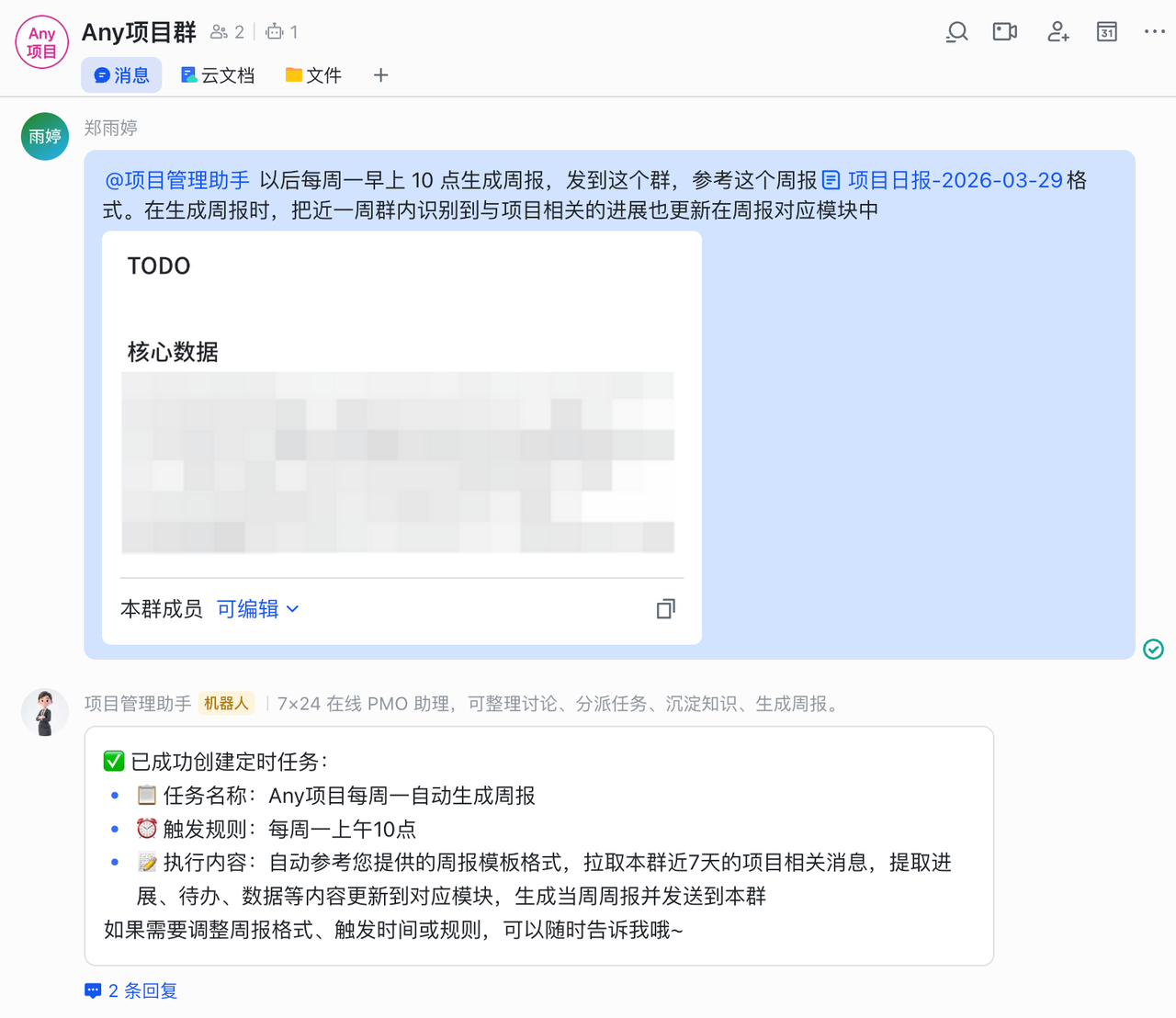The width and height of the screenshot is (1176, 1018).
Task: Open the document card in new window
Action: pos(666,609)
